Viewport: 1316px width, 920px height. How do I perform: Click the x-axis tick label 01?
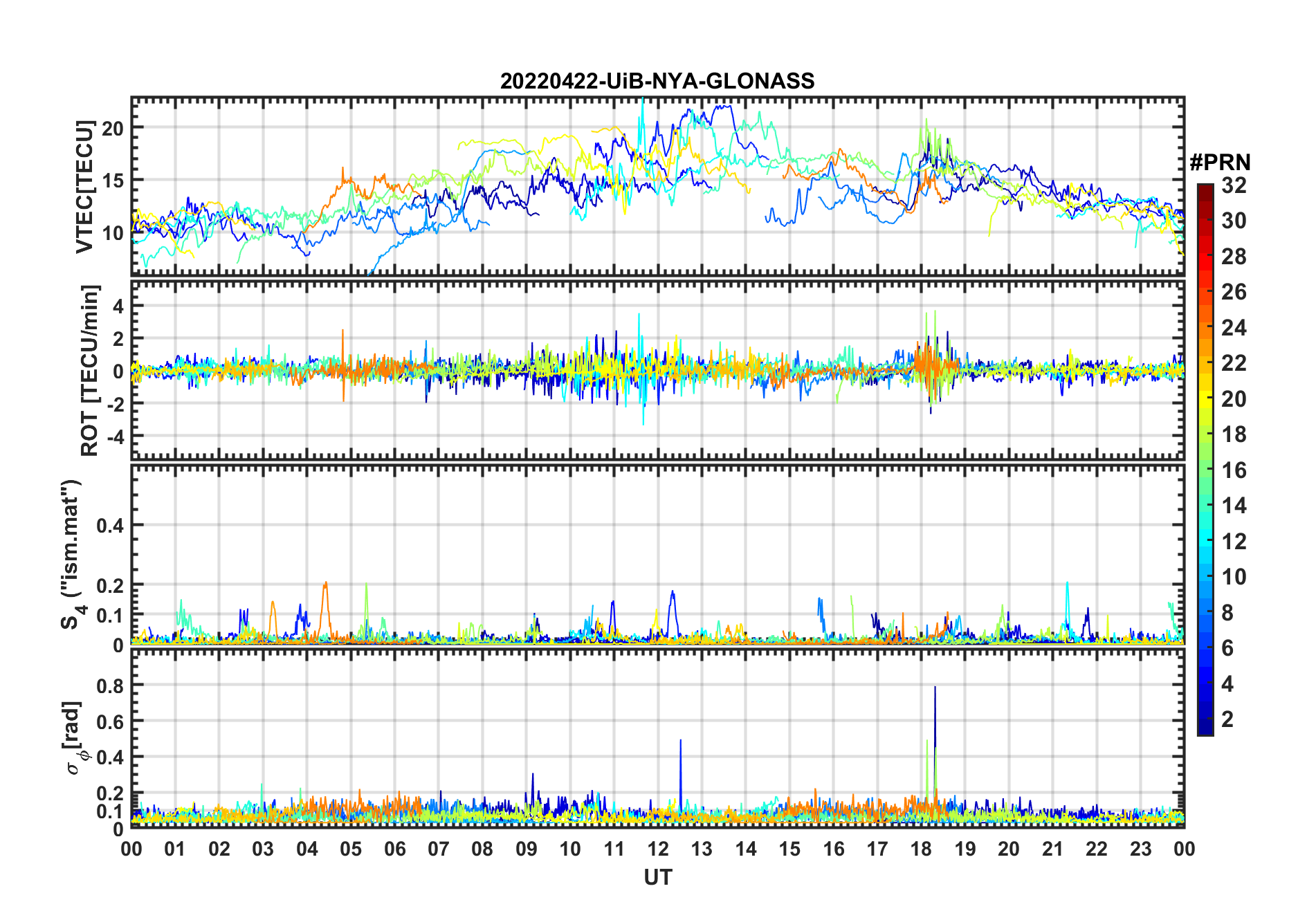tap(175, 849)
